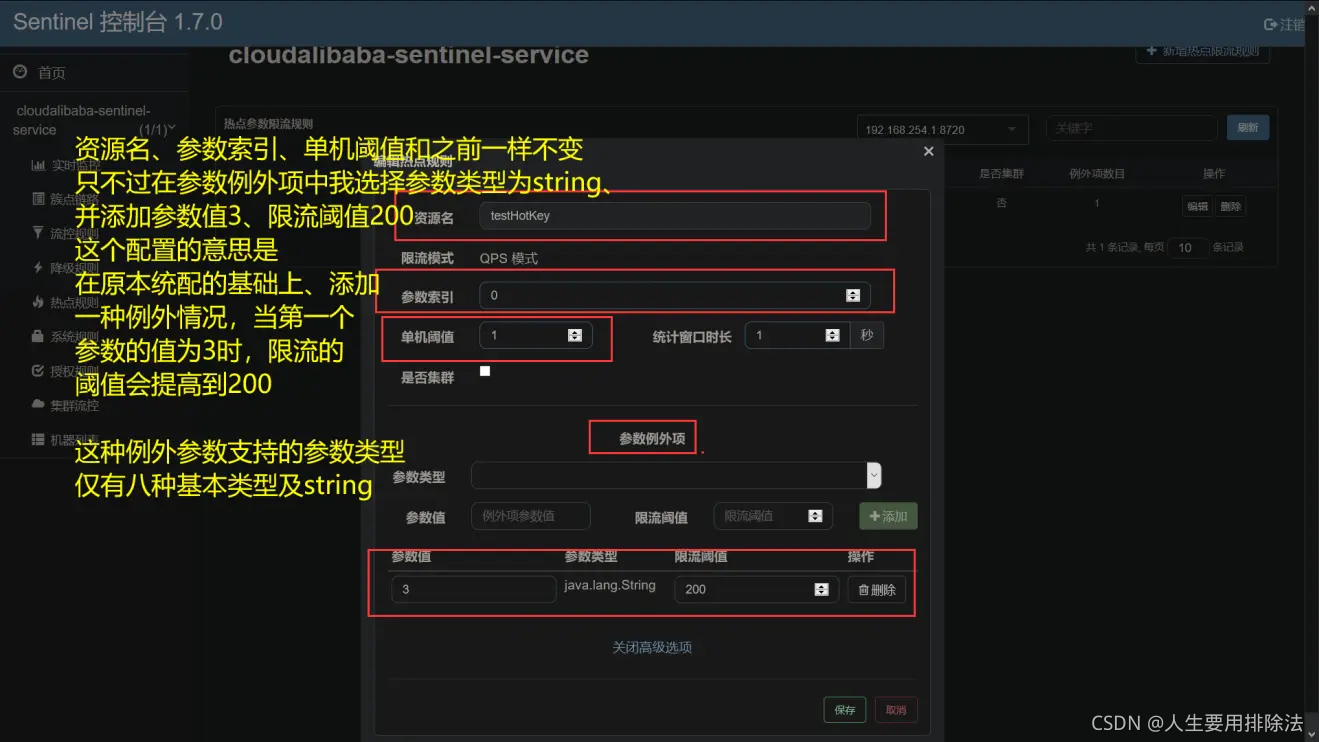Focus the 关键字 keyword search field
Screen dimensions: 1319x742
pos(1131,128)
